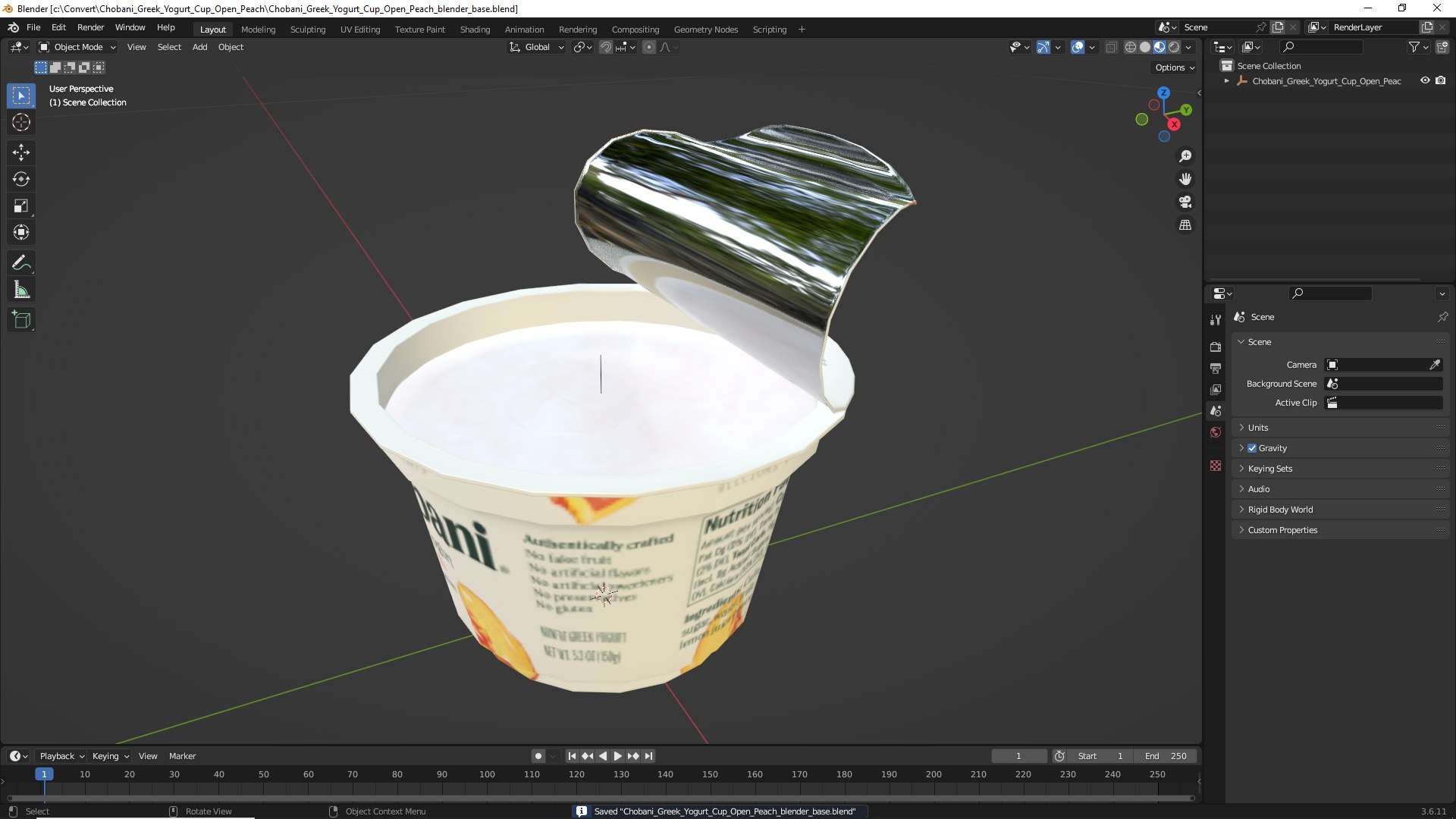Screen dimensions: 1456x819
Task: Hide Chobani yogurt collection in viewport
Action: pyautogui.click(x=1425, y=80)
